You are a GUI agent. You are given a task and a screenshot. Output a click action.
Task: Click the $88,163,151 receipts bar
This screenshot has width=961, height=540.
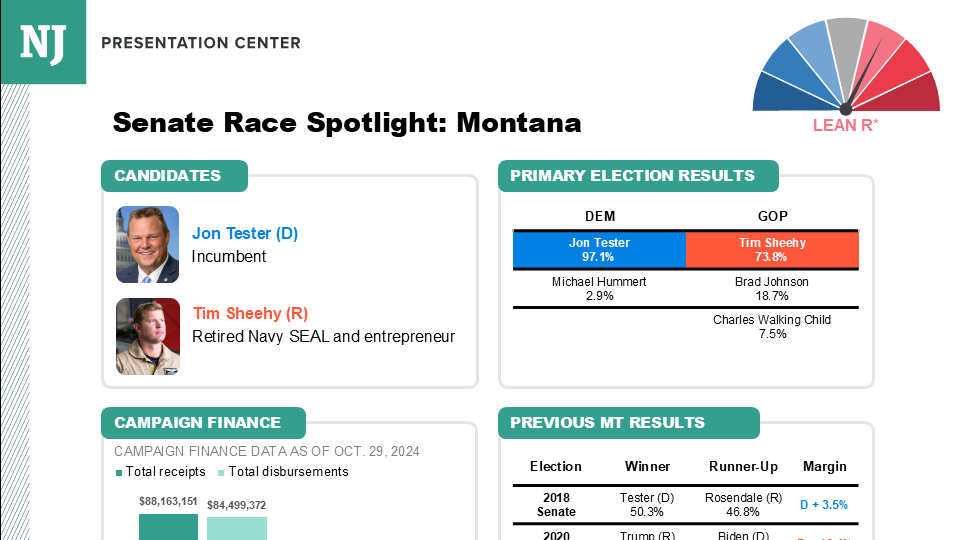[x=169, y=527]
